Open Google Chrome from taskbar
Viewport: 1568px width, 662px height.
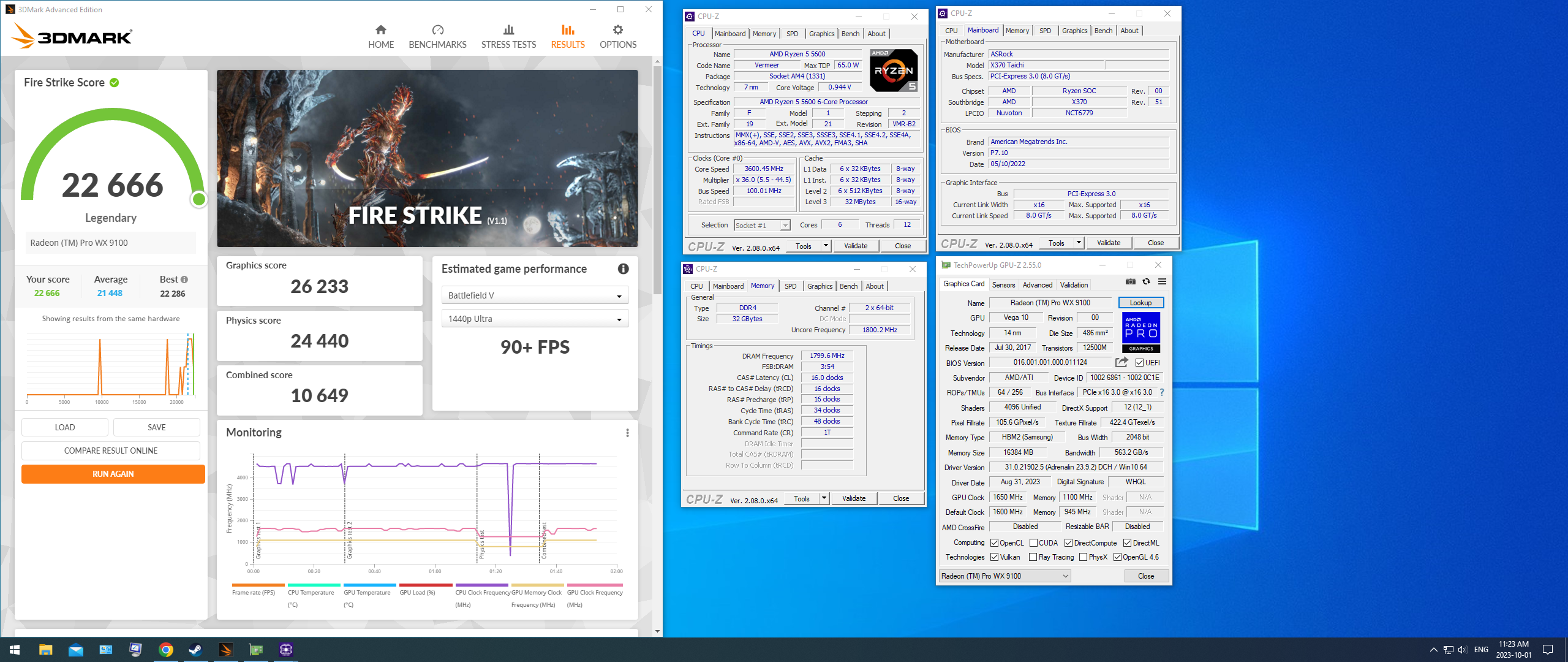166,650
